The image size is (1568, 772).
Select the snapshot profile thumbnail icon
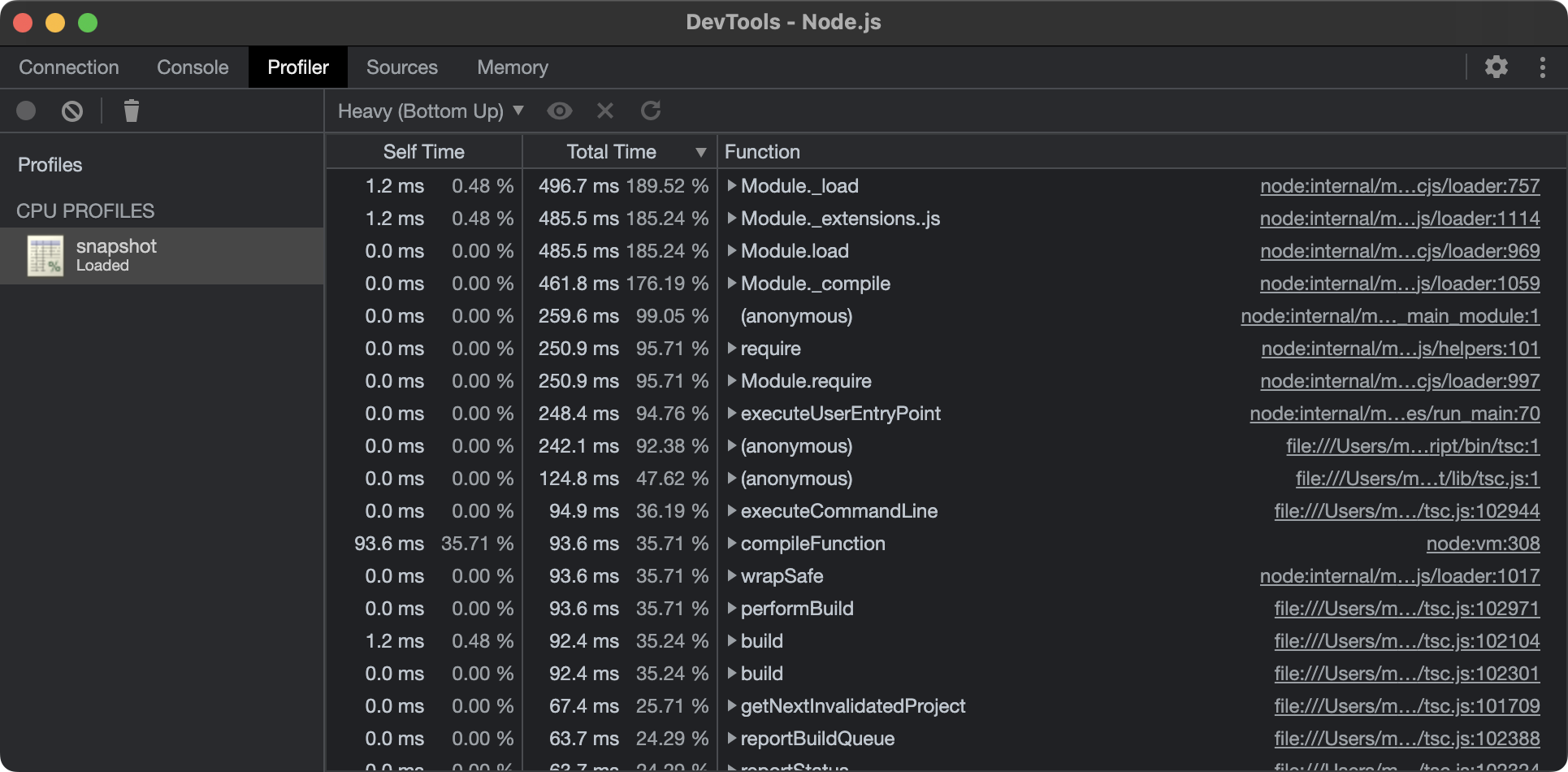(x=45, y=256)
